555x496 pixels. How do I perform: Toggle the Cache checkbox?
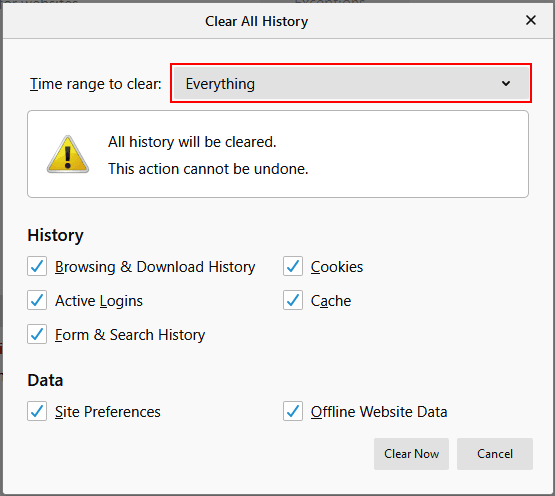293,300
